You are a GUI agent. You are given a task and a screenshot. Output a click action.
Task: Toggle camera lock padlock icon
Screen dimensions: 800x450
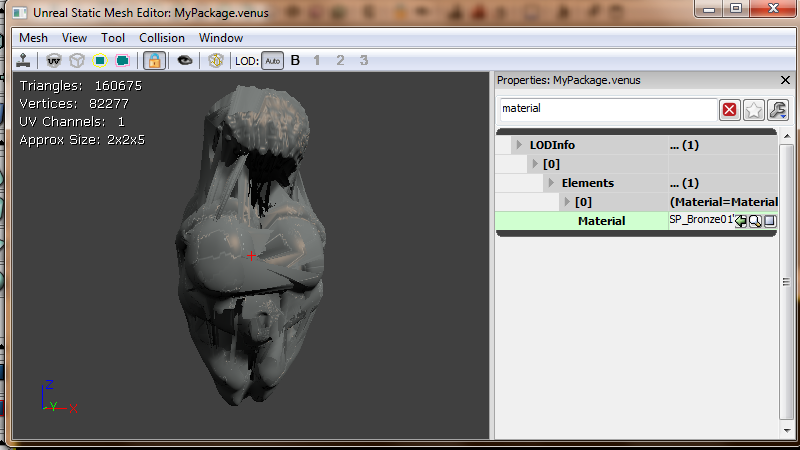tap(154, 61)
